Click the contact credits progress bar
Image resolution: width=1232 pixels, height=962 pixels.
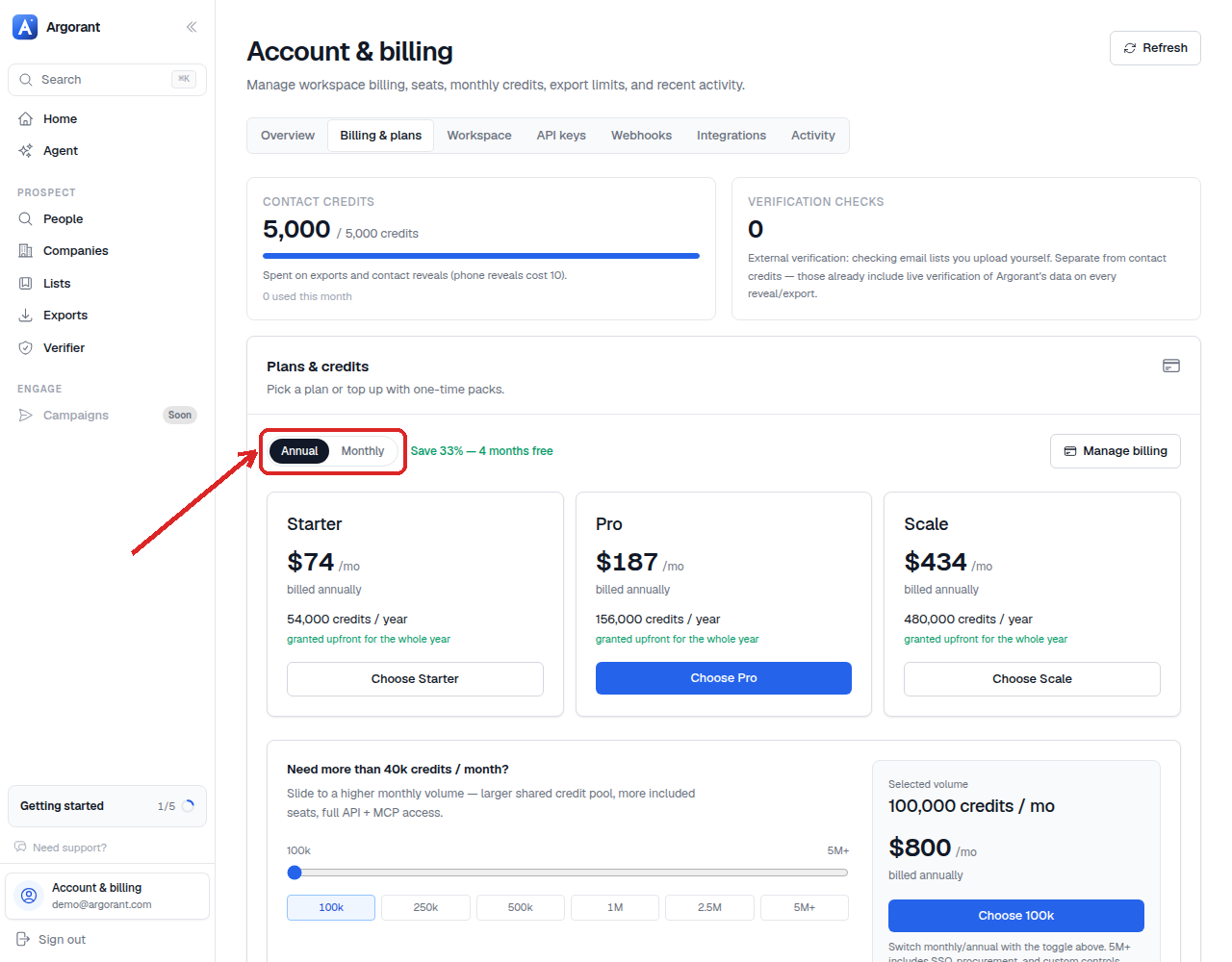481,256
